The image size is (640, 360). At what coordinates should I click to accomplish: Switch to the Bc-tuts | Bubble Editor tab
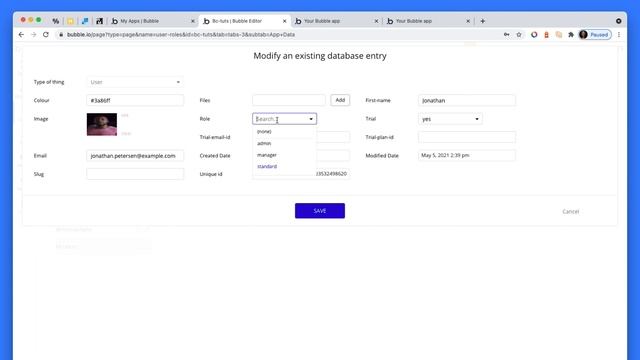point(244,21)
